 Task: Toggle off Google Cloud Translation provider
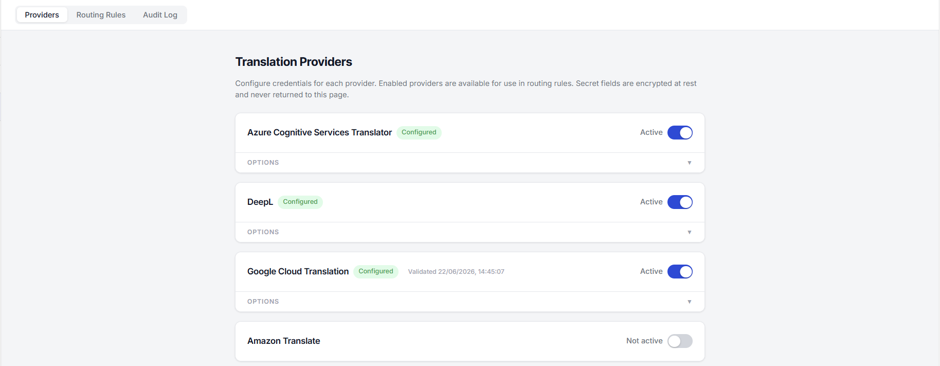coord(680,271)
